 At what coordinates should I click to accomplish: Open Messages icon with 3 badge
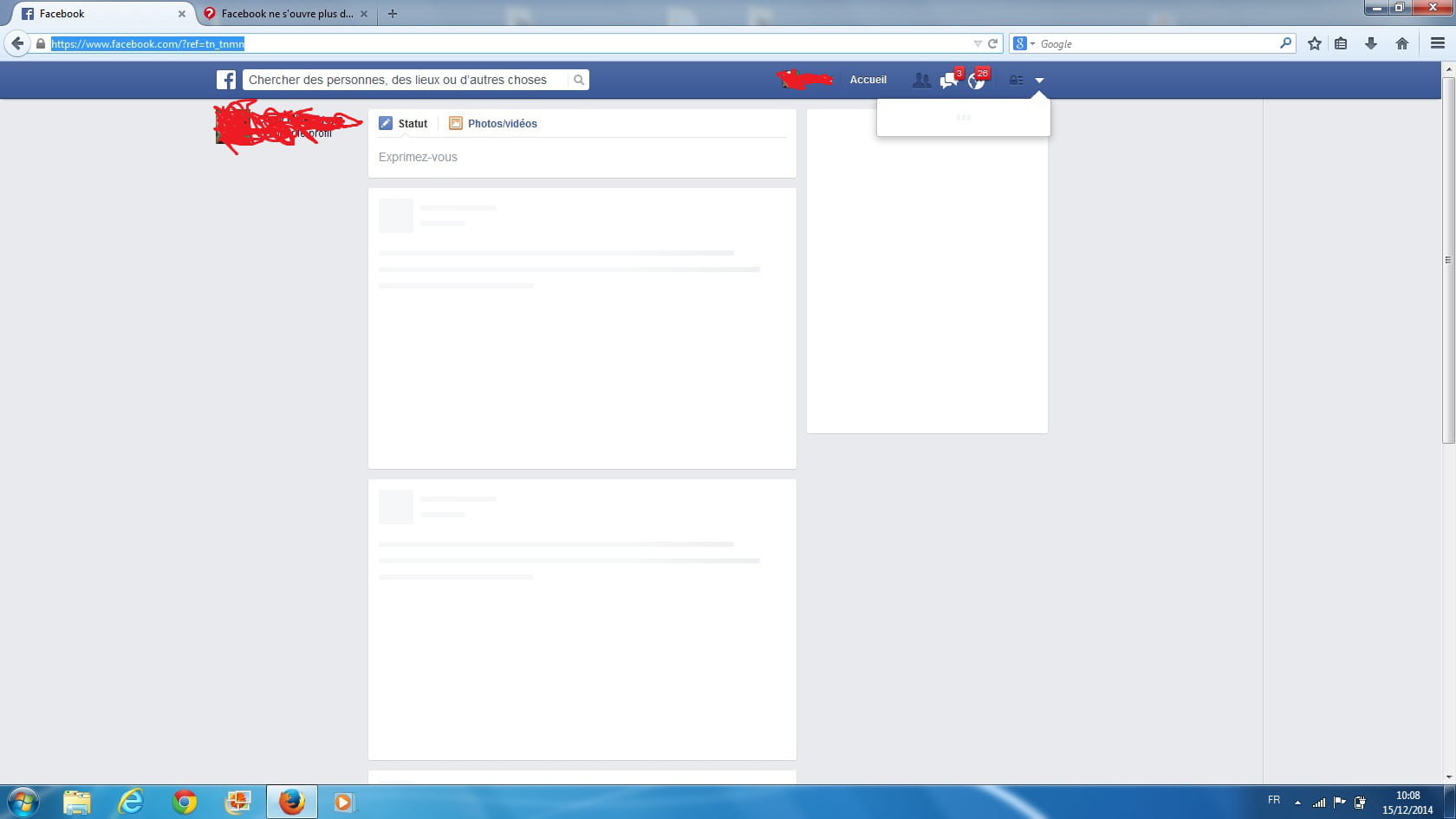pos(950,80)
